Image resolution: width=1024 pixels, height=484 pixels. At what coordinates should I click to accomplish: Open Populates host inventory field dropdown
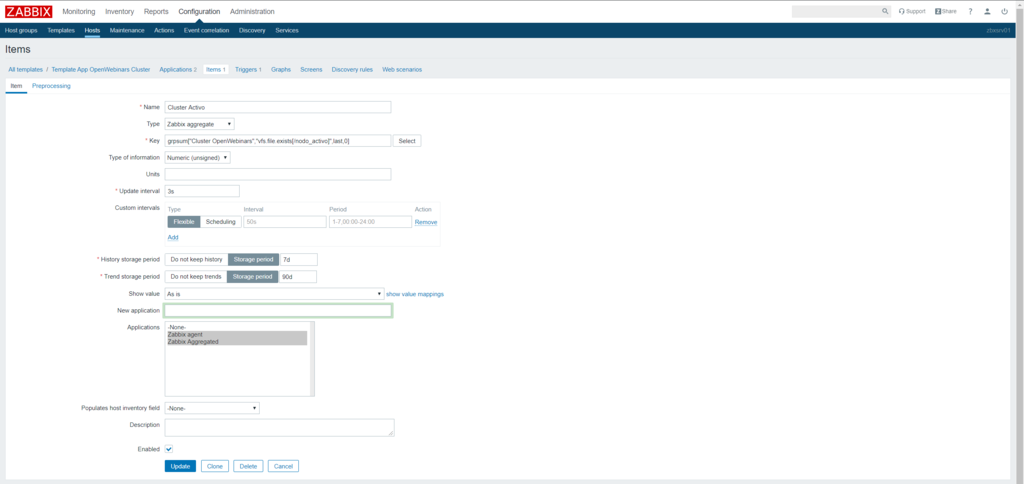click(x=212, y=408)
